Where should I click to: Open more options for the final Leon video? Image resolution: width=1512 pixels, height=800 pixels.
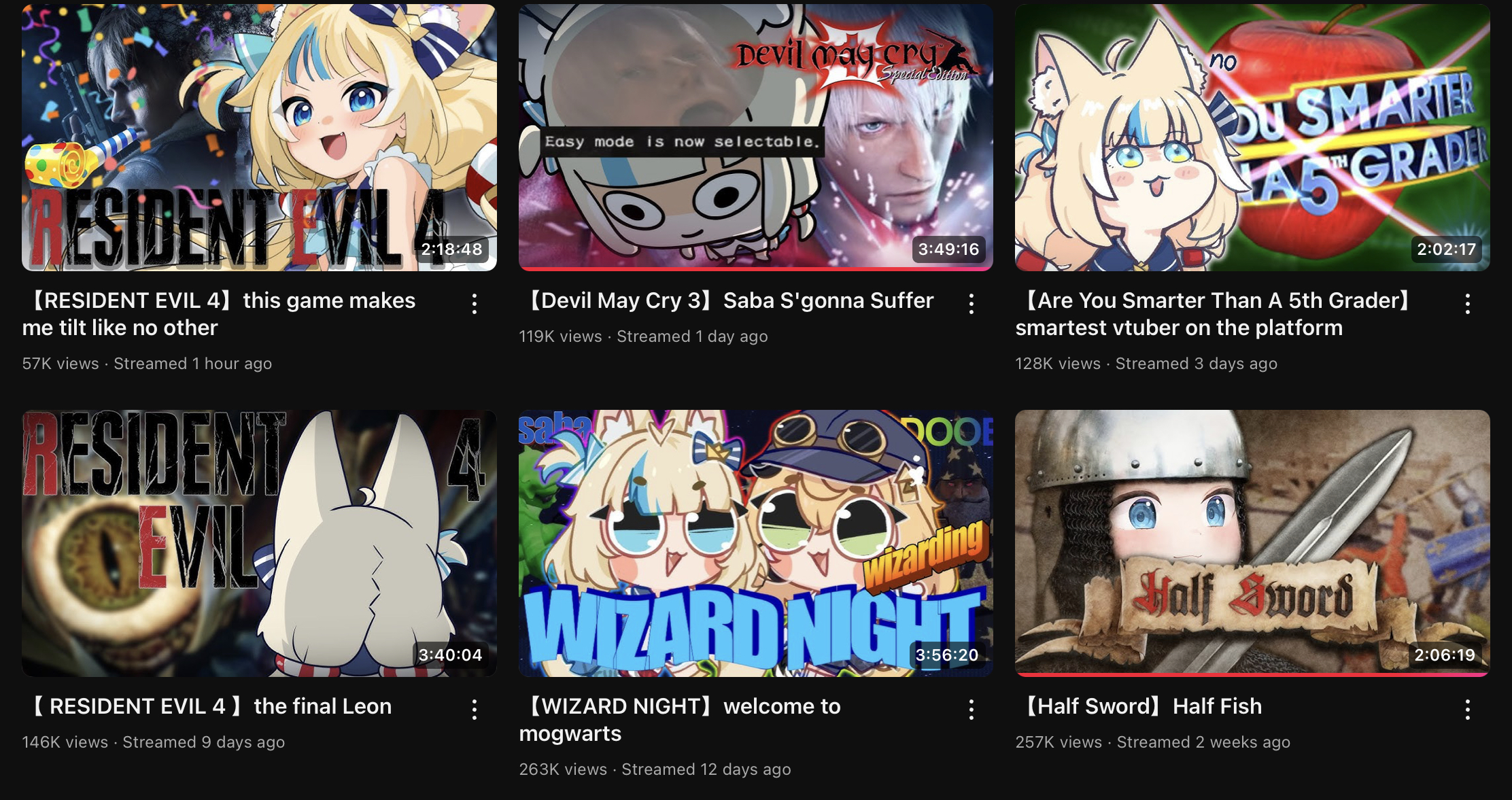click(475, 710)
